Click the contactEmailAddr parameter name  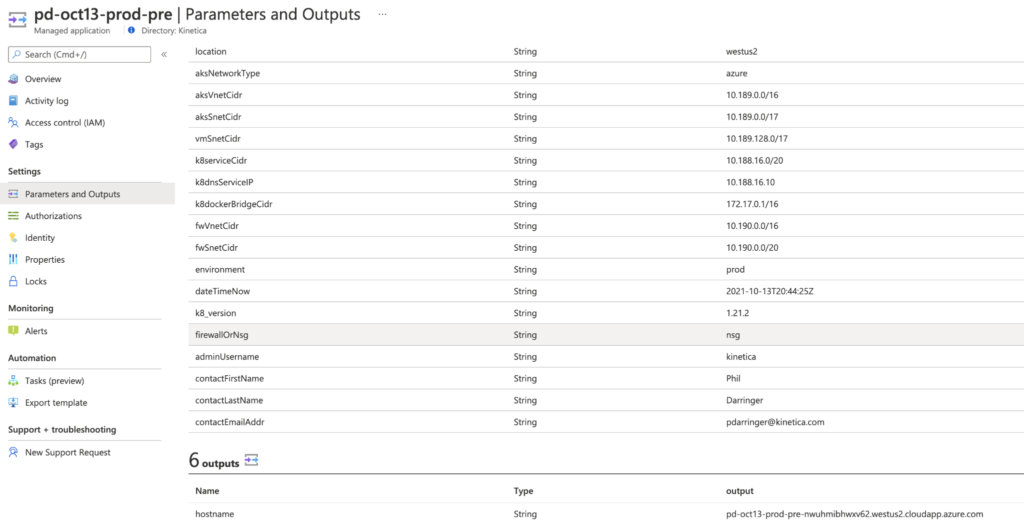[x=230, y=422]
